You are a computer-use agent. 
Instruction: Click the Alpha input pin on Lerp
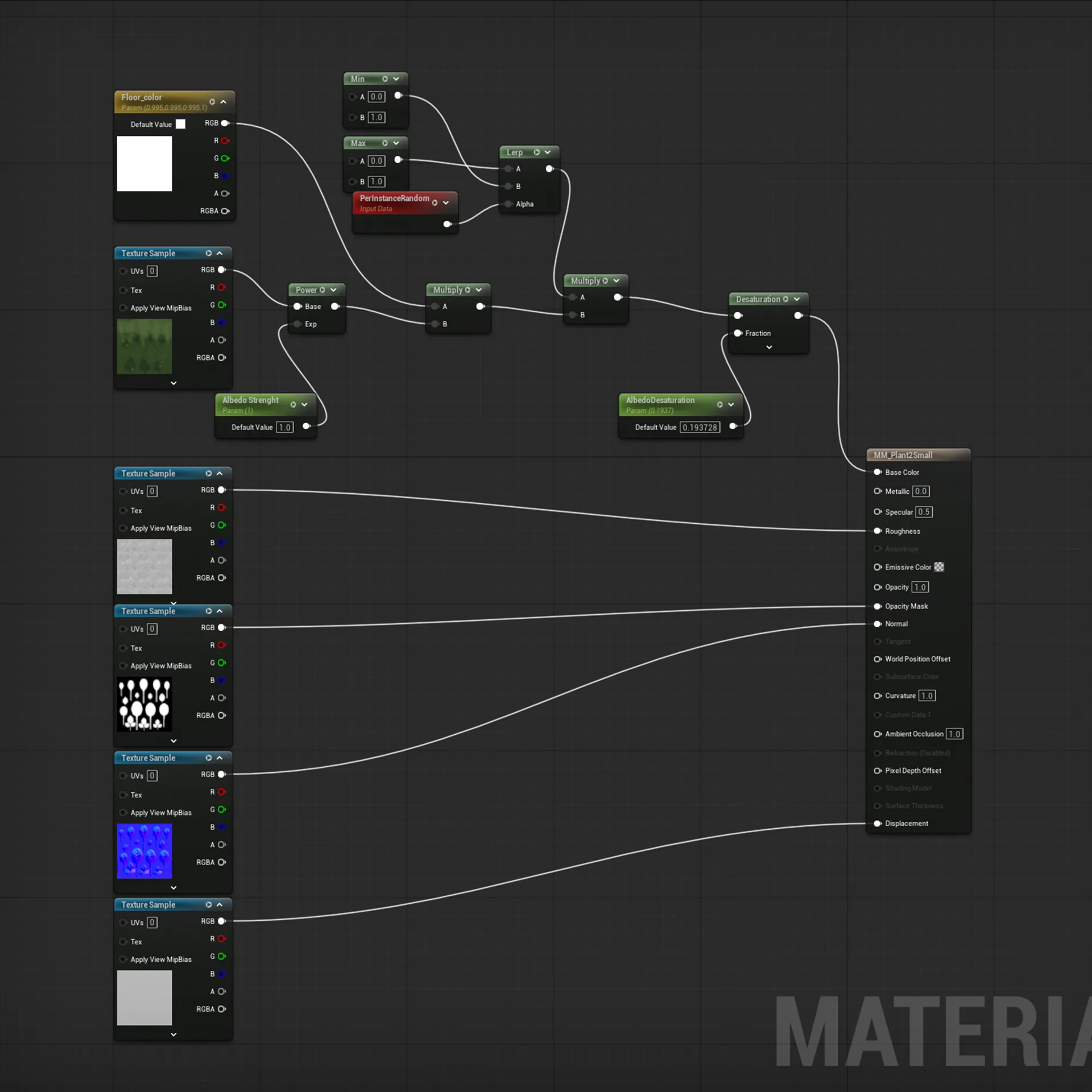(508, 204)
